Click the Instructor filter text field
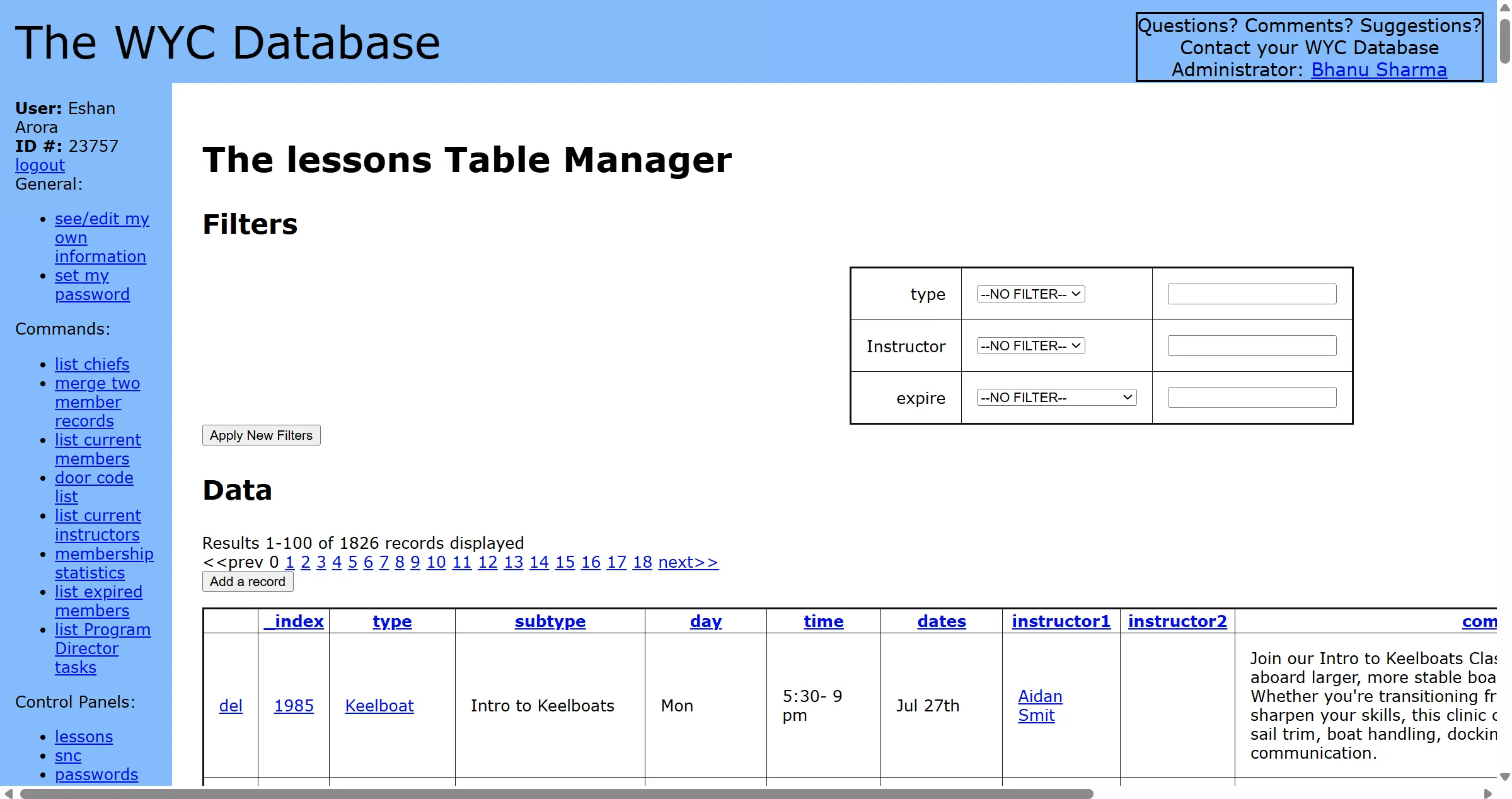 (x=1252, y=346)
